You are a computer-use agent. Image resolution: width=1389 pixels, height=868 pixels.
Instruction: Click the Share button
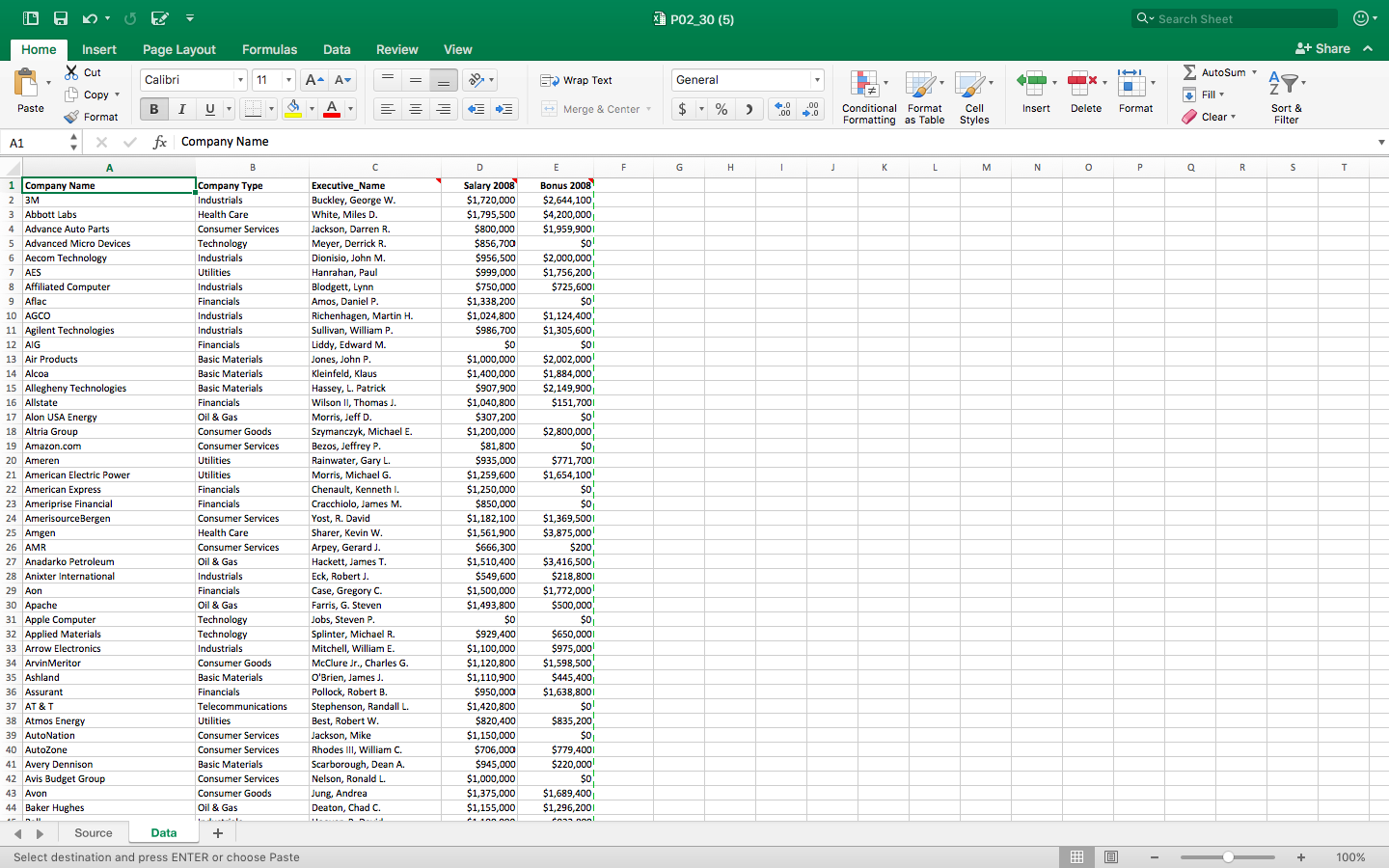click(1322, 48)
